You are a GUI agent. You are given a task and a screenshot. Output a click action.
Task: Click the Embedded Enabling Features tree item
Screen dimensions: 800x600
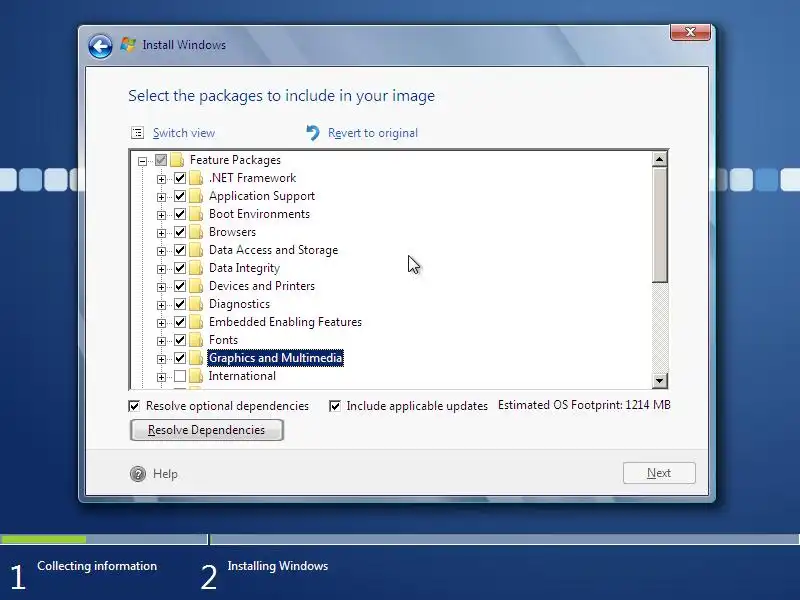click(x=285, y=322)
